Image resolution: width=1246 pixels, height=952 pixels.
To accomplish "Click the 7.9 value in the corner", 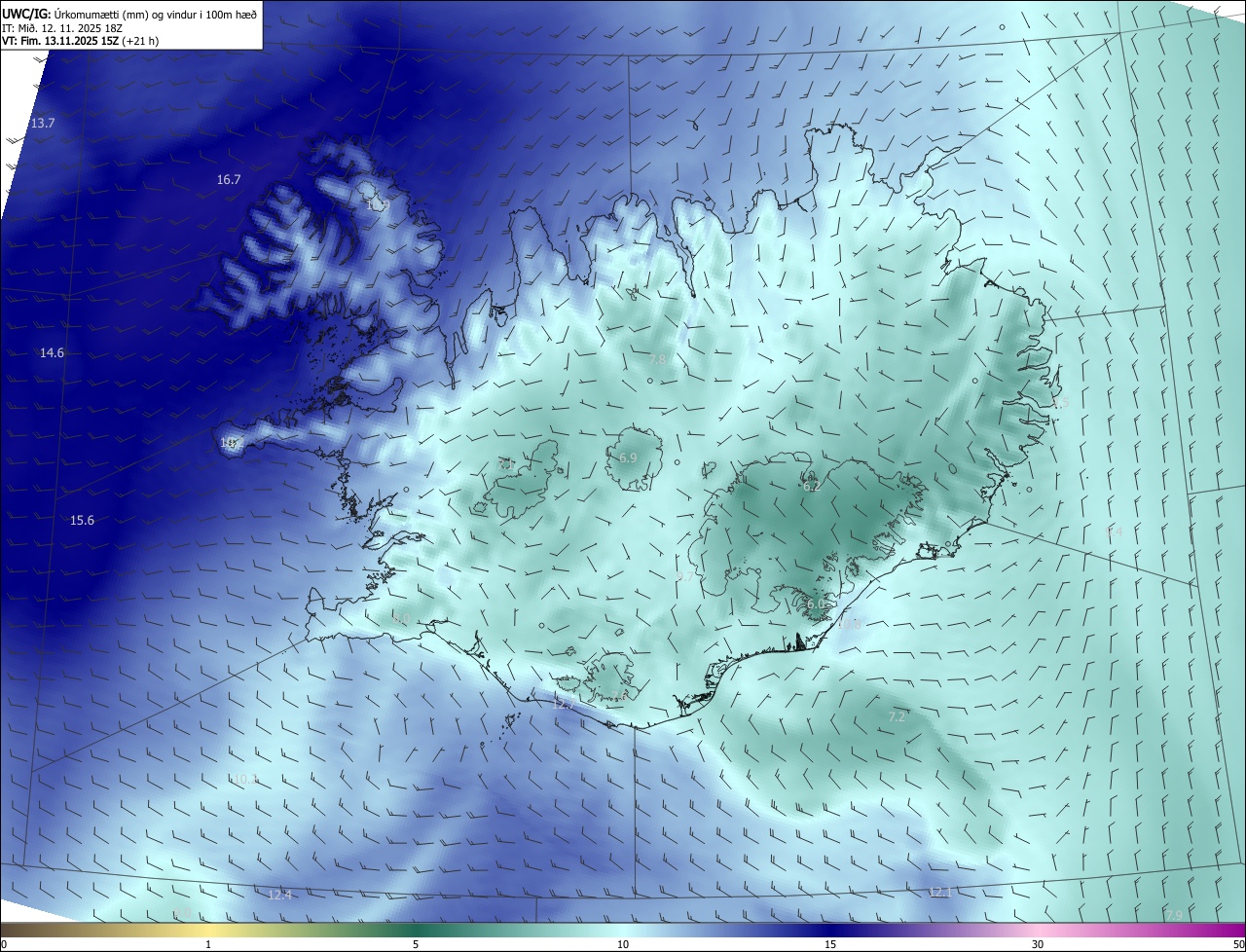I will (1174, 916).
